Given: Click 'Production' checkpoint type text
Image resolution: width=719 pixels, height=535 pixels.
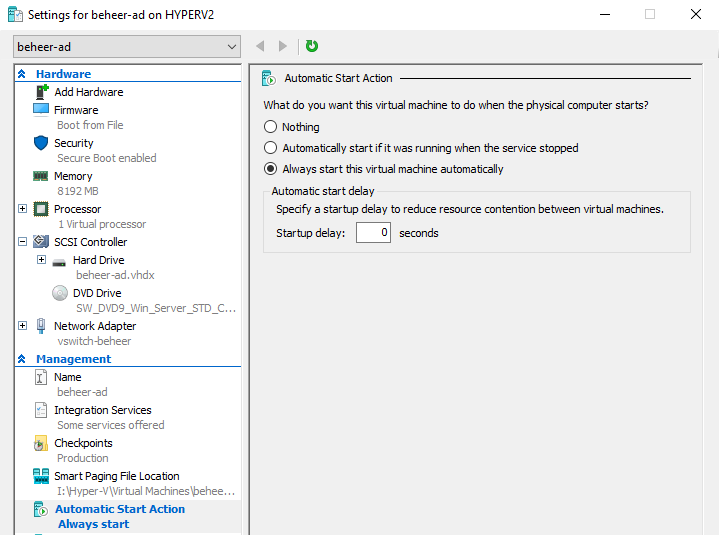Looking at the screenshot, I should coord(83,458).
